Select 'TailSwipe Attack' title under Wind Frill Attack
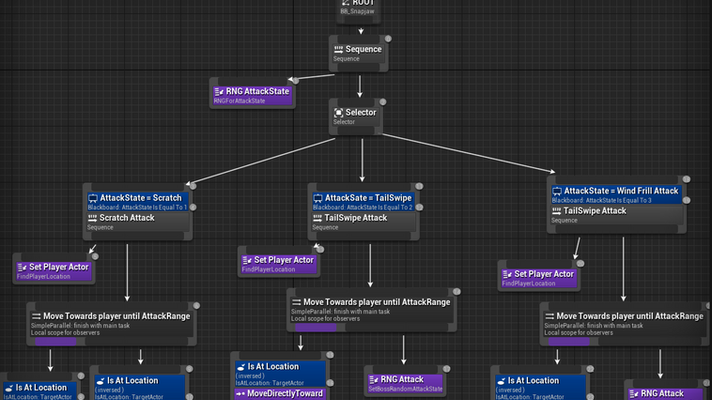This screenshot has height=400, width=712. [594, 211]
